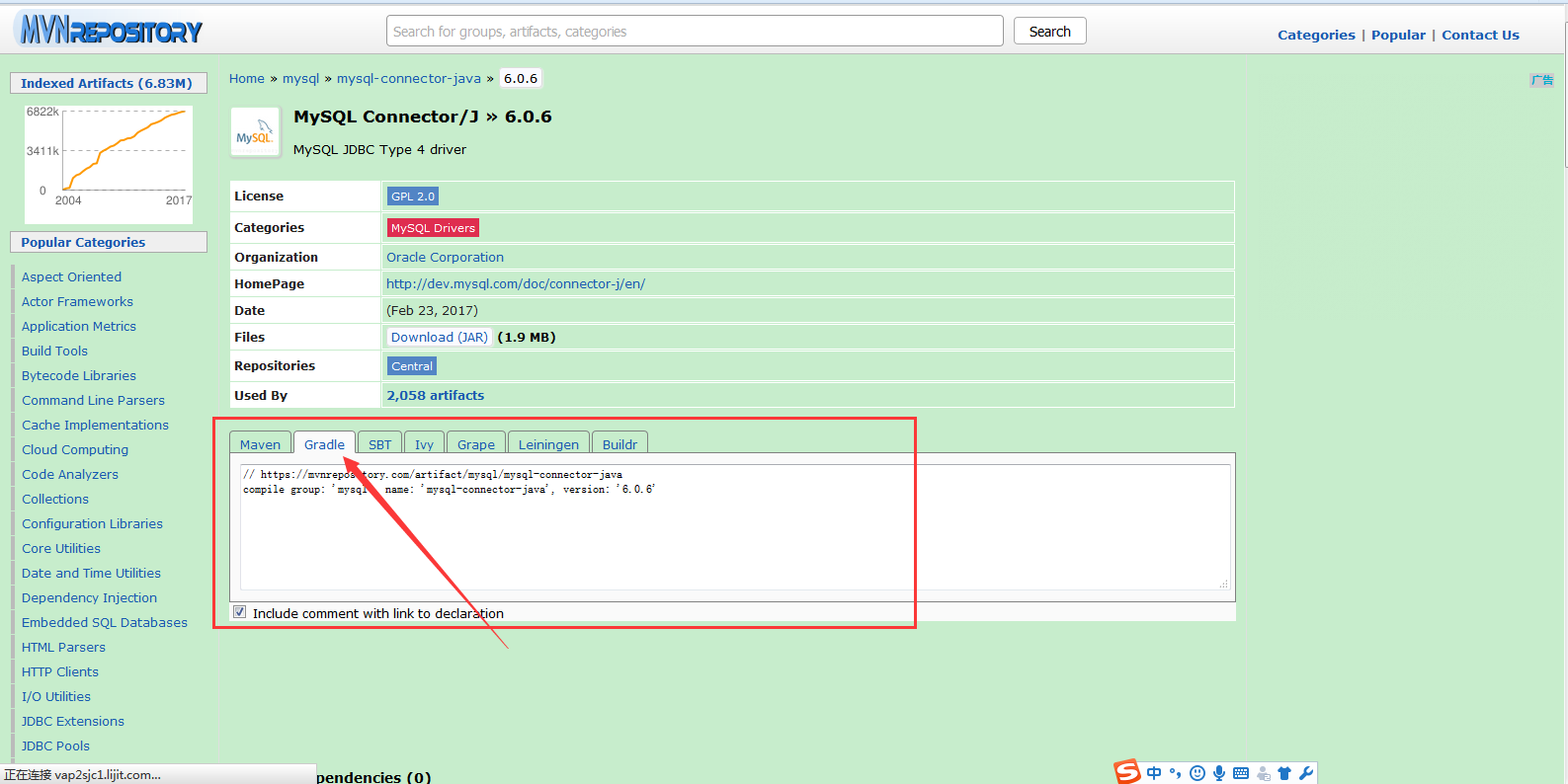
Task: Open Core Utilities category
Action: pos(61,548)
